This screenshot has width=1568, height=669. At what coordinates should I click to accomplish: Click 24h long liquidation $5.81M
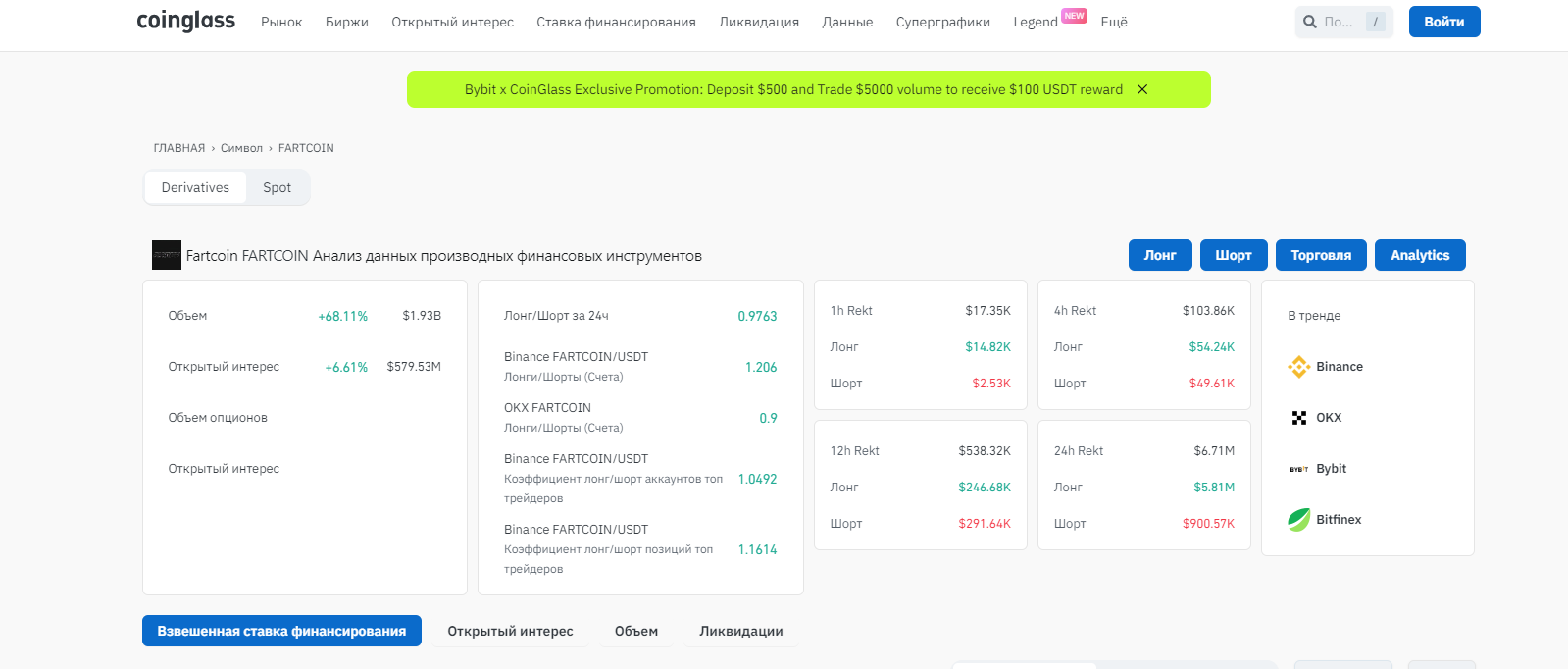pyautogui.click(x=1214, y=488)
